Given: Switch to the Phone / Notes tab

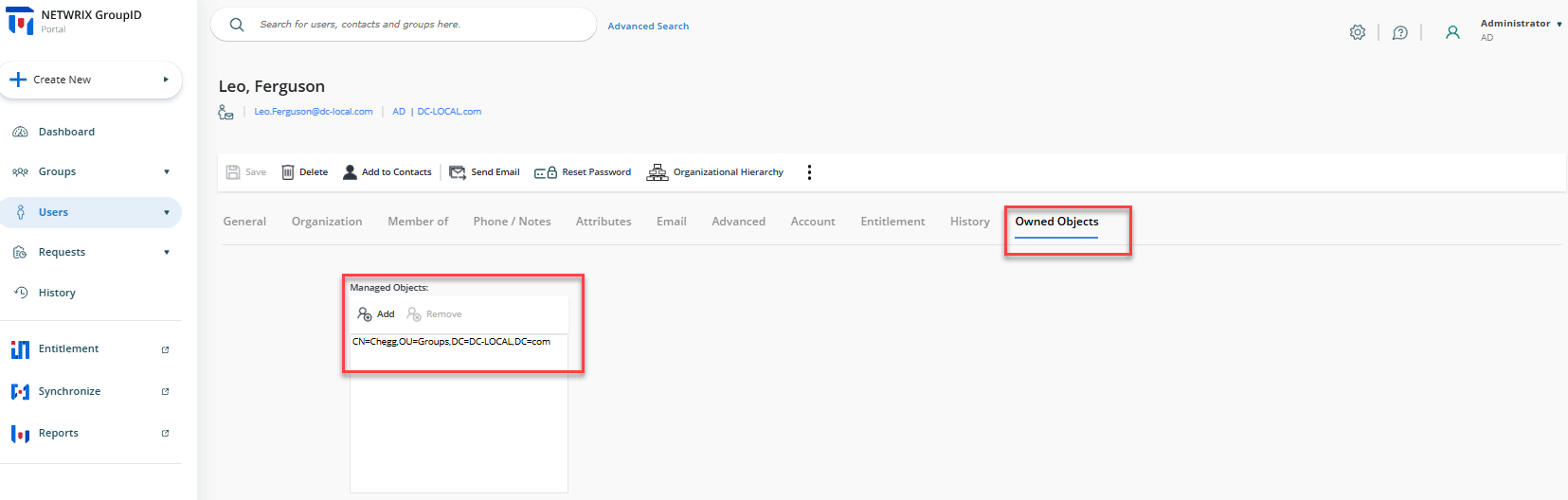Looking at the screenshot, I should tap(512, 222).
